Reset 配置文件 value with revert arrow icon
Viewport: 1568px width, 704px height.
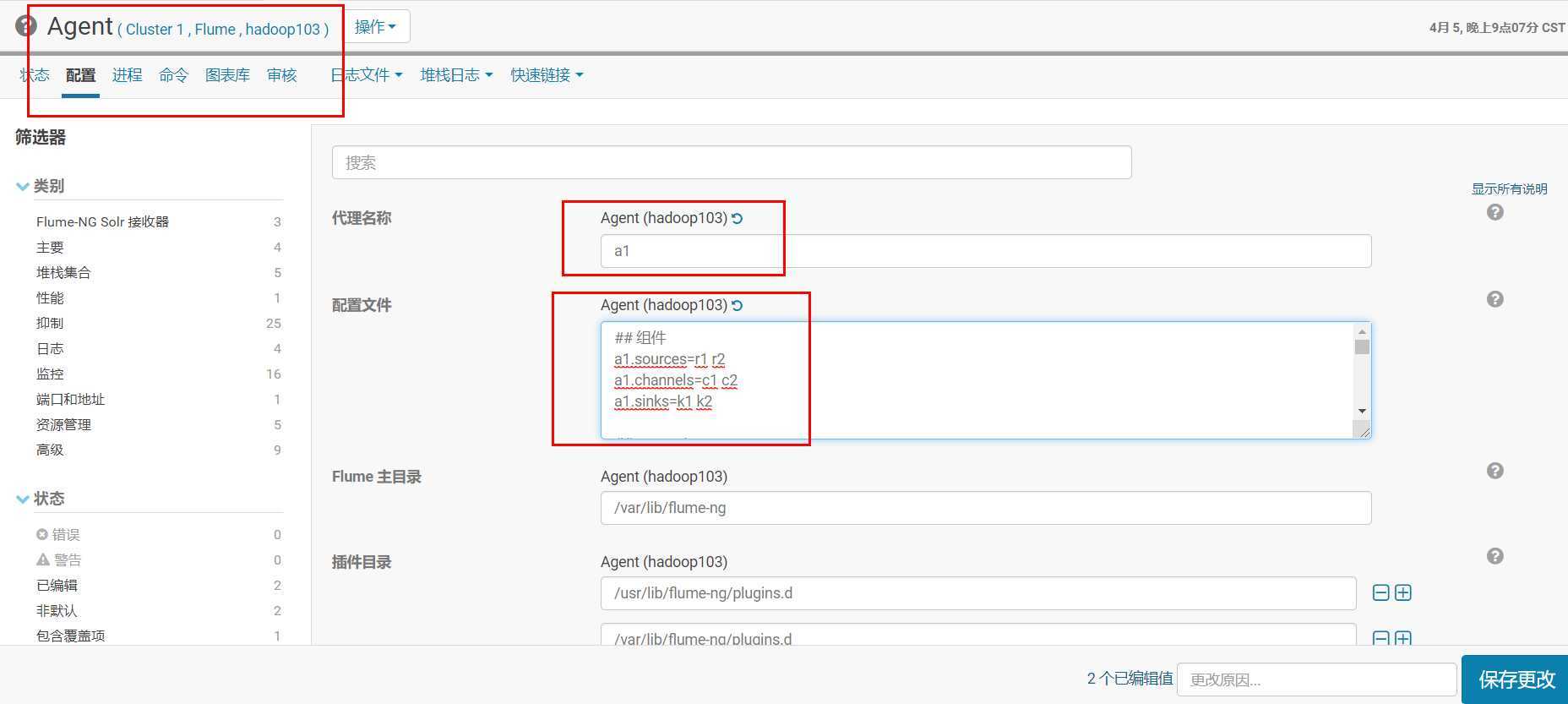pyautogui.click(x=737, y=305)
